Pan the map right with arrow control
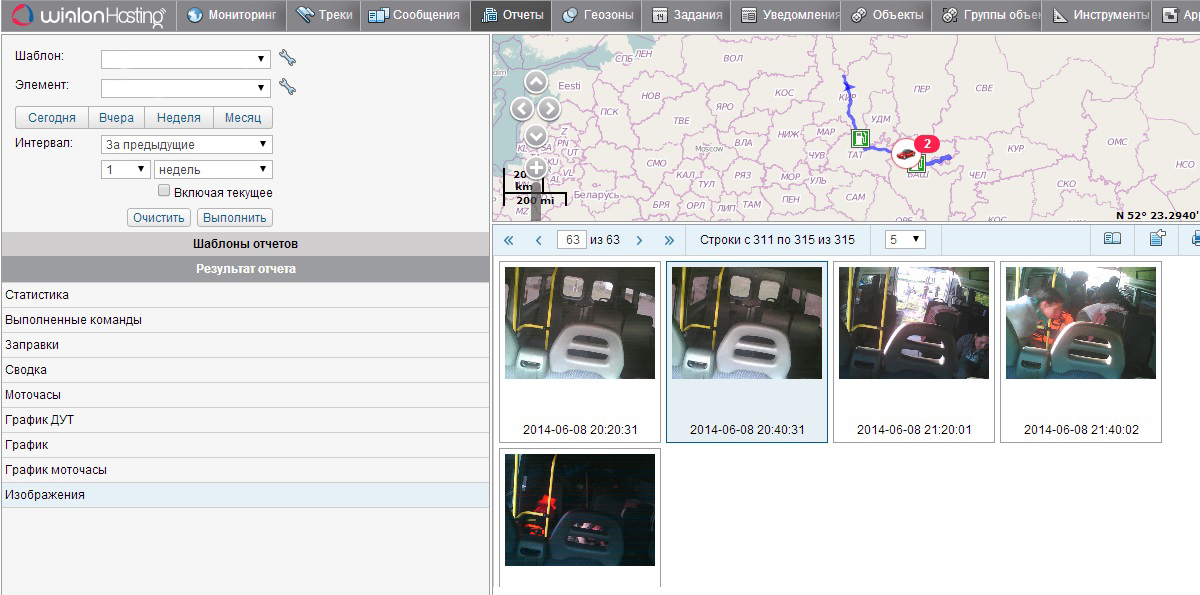Screen dimensions: 1200x595 pos(550,108)
